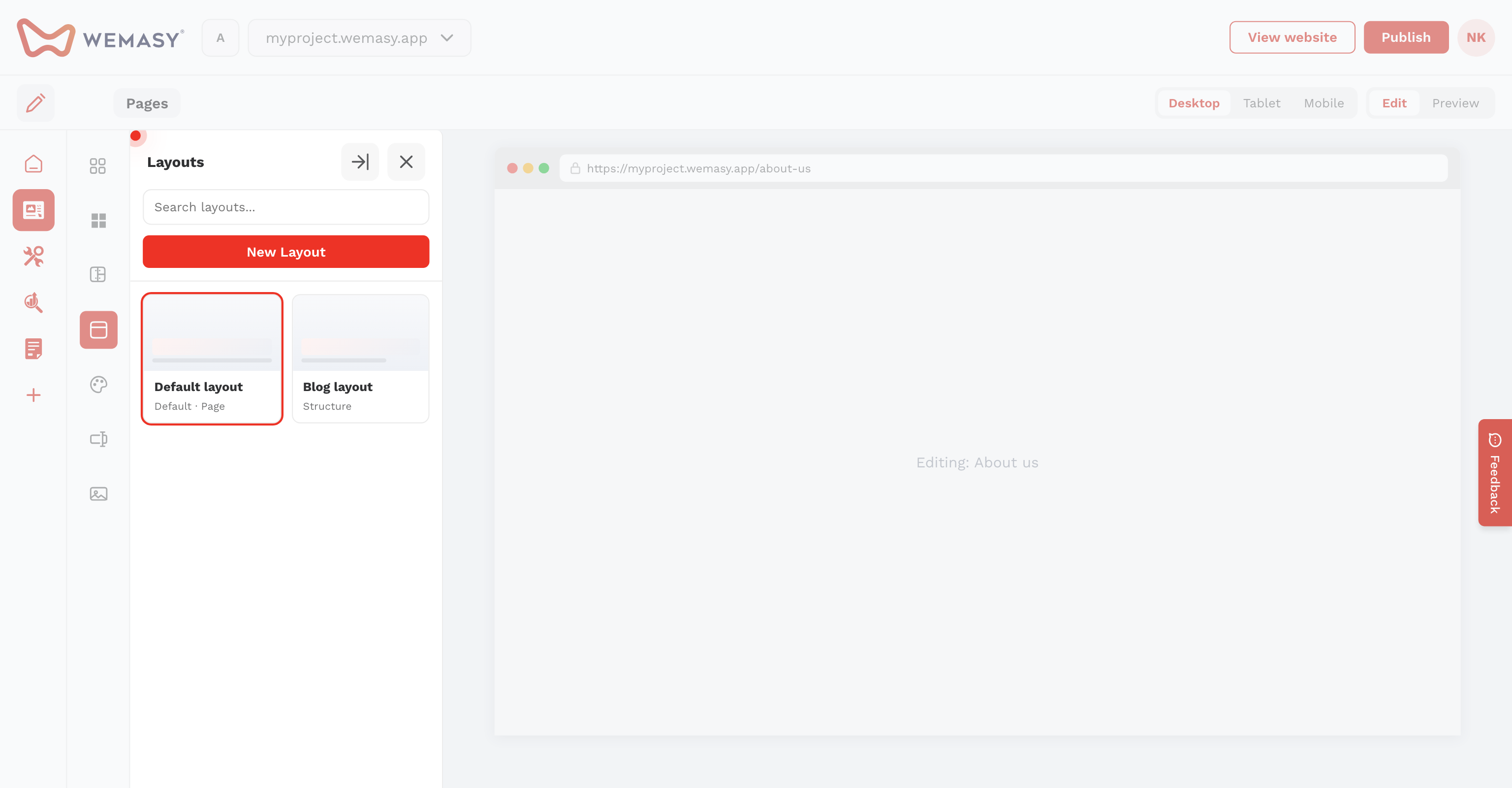Open the website editor sidebar icon
Image resolution: width=1512 pixels, height=788 pixels.
[33, 210]
